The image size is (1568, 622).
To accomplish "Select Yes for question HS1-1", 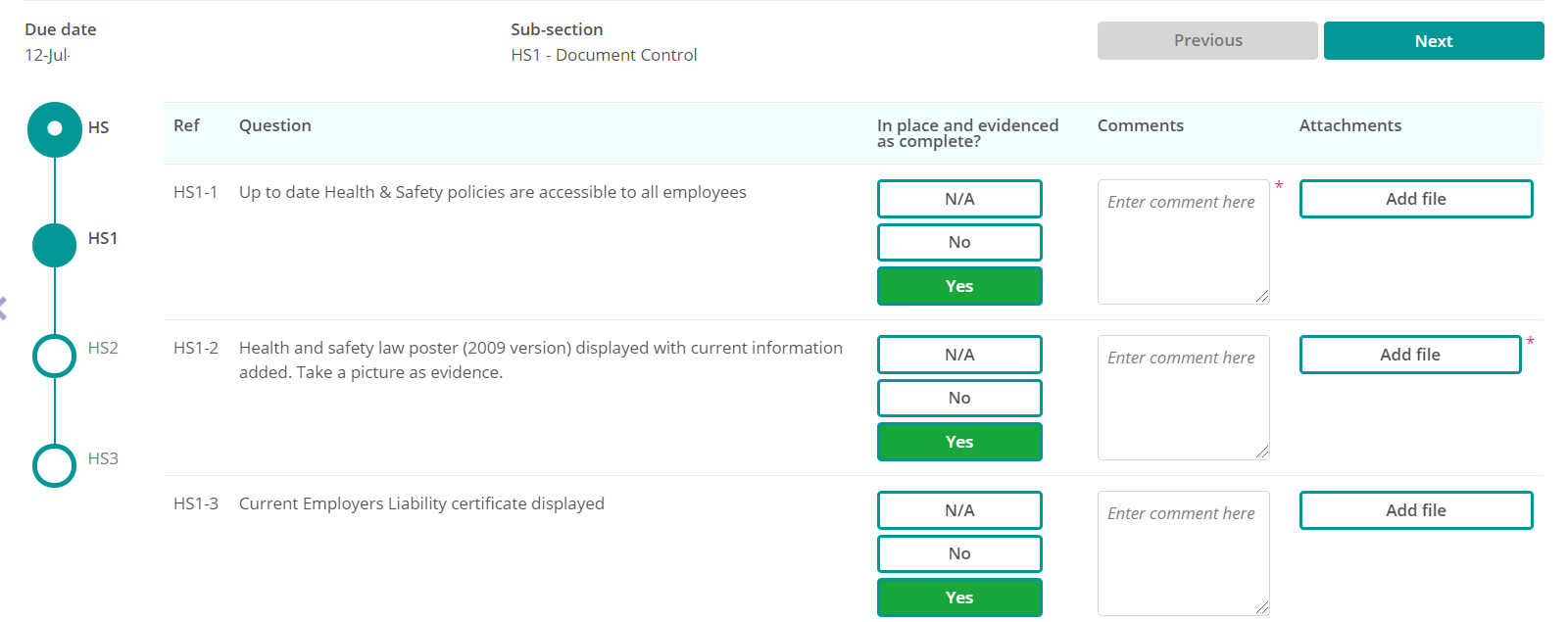I will tap(959, 286).
